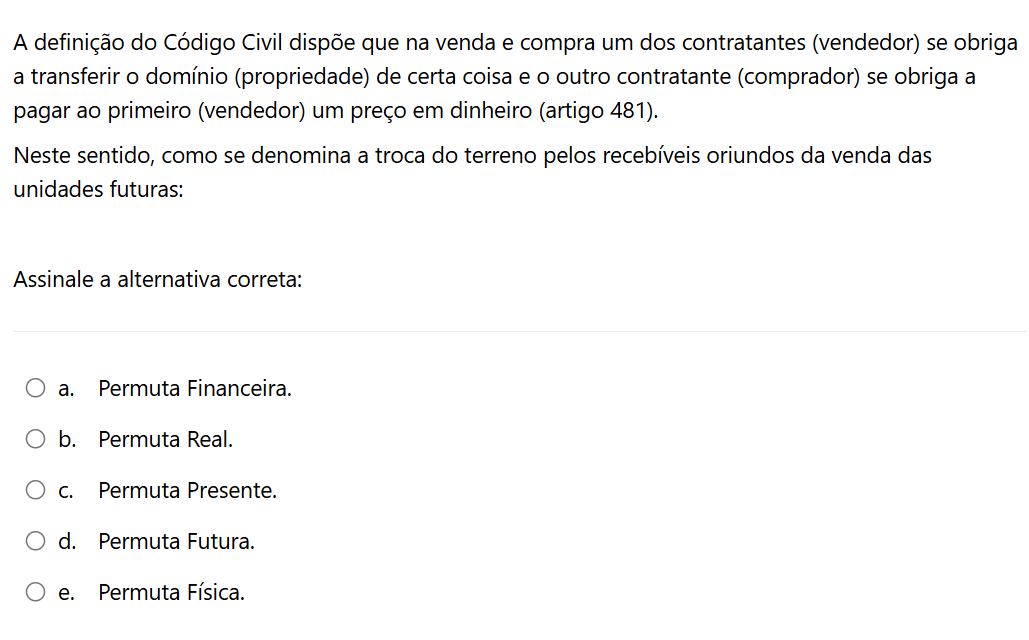This screenshot has width=1029, height=640.
Task: Choose the radio button beside Permuta Real
Action: 35,439
